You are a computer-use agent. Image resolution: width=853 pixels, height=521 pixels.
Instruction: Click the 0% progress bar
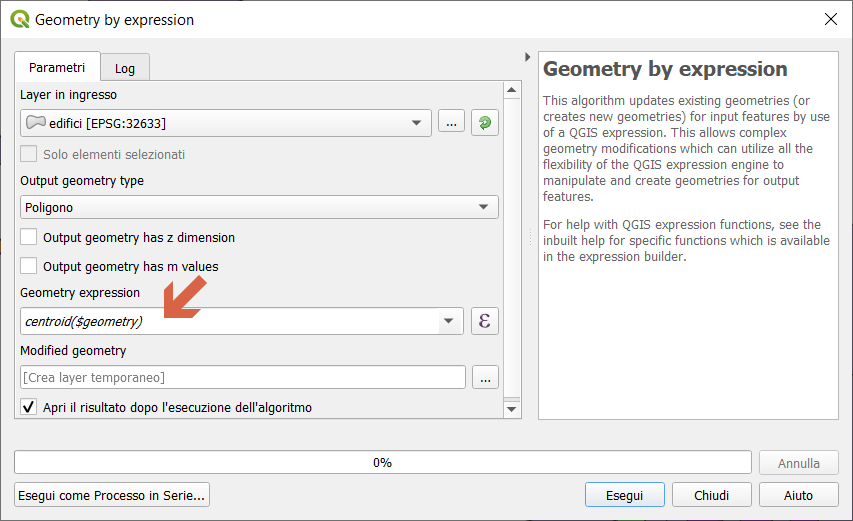[382, 462]
